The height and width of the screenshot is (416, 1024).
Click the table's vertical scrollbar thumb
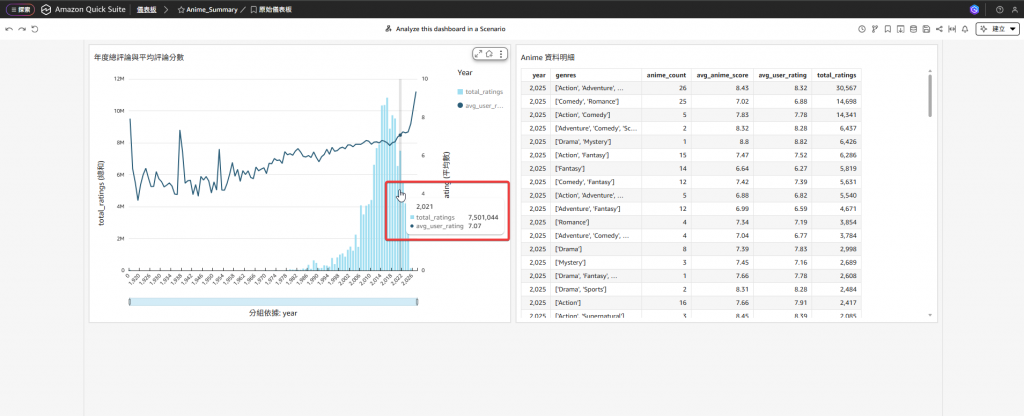click(930, 95)
